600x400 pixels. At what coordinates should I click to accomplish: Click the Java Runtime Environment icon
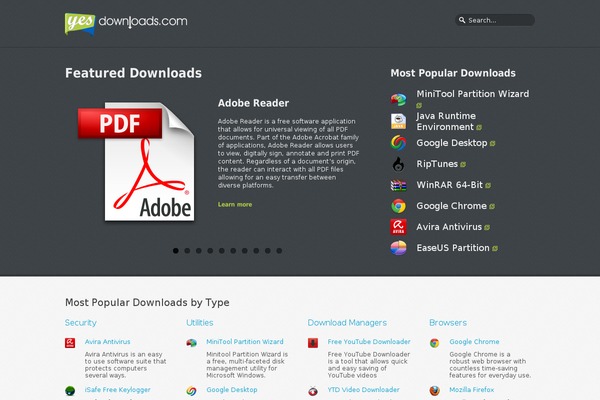click(x=398, y=121)
